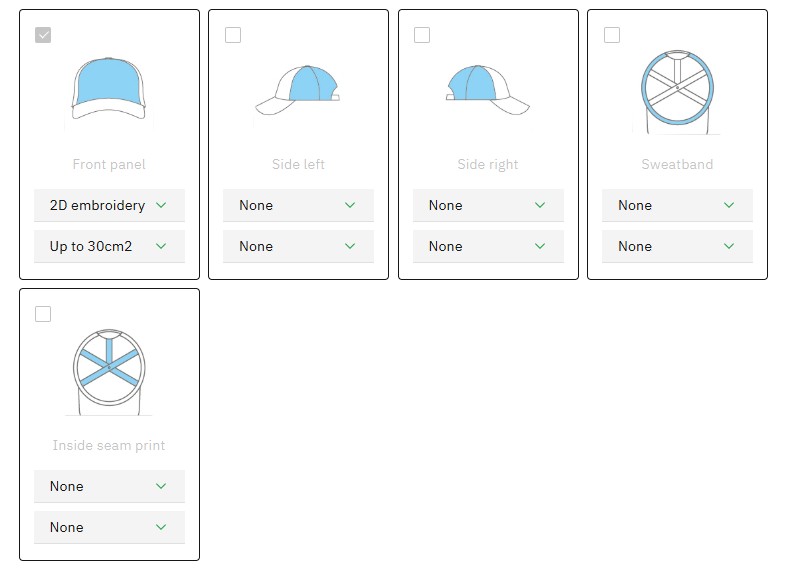The height and width of the screenshot is (584, 793).
Task: Open the second Inside seam print dropdown
Action: coord(109,527)
